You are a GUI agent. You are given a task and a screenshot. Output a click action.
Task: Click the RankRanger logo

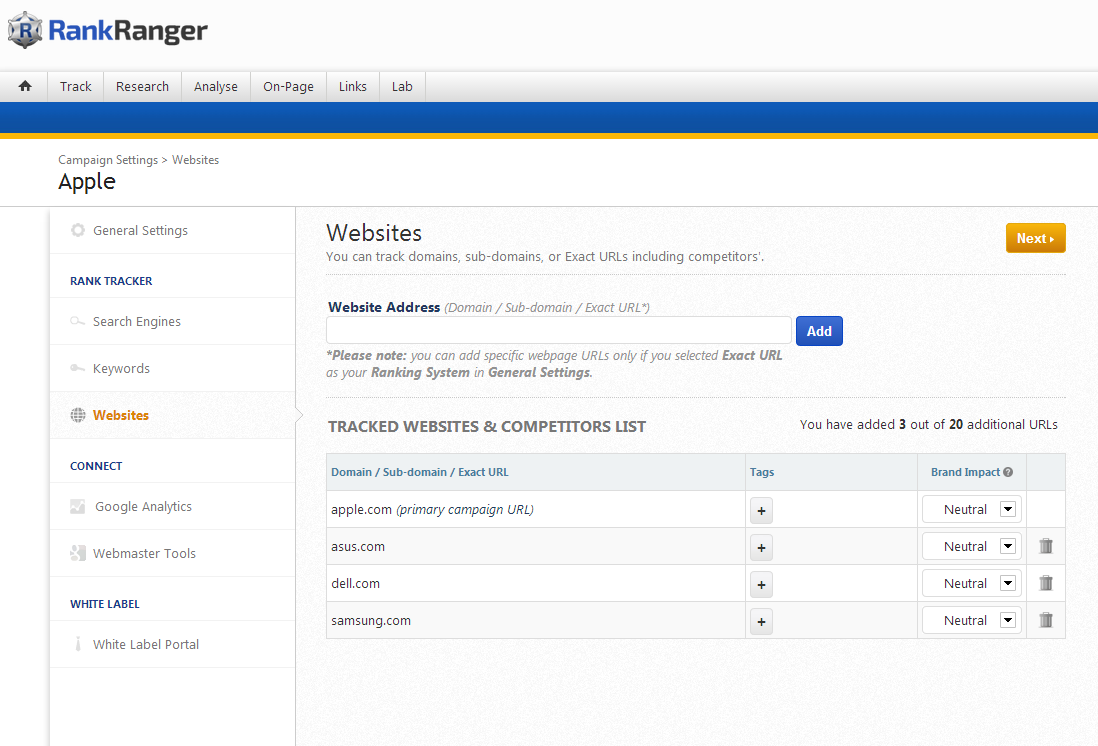coord(108,31)
